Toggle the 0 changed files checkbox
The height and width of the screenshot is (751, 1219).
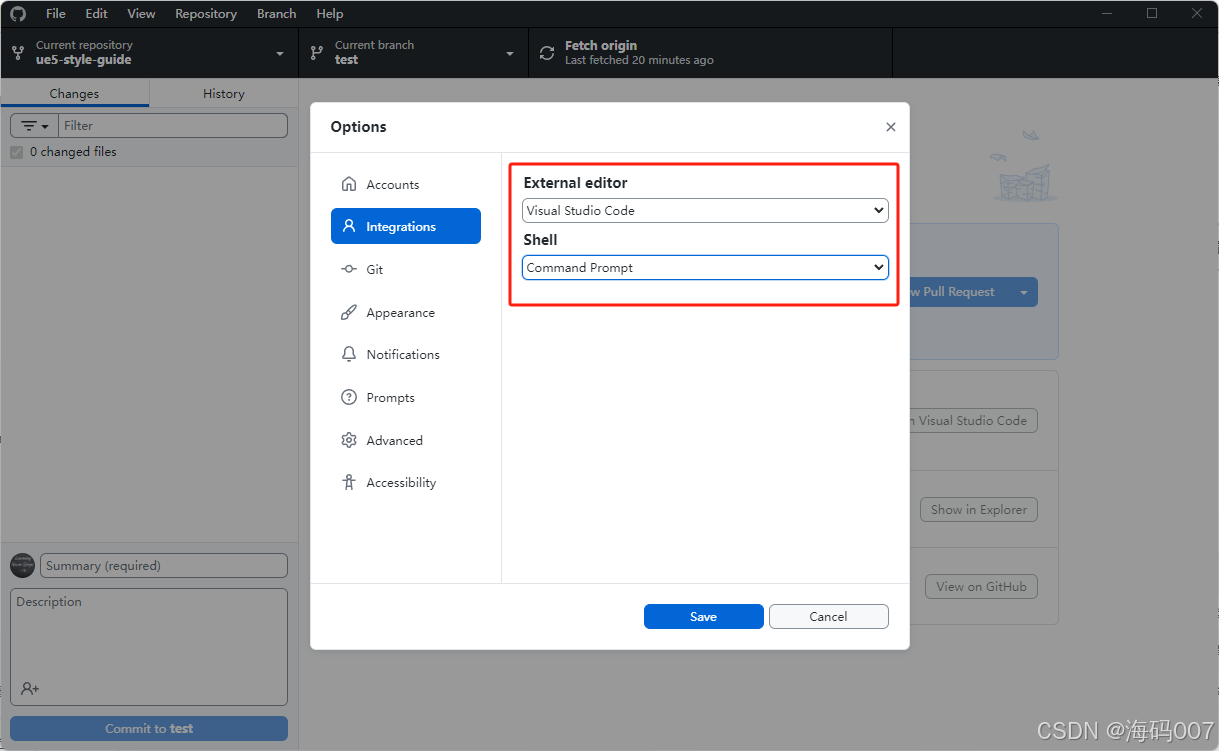tap(16, 152)
